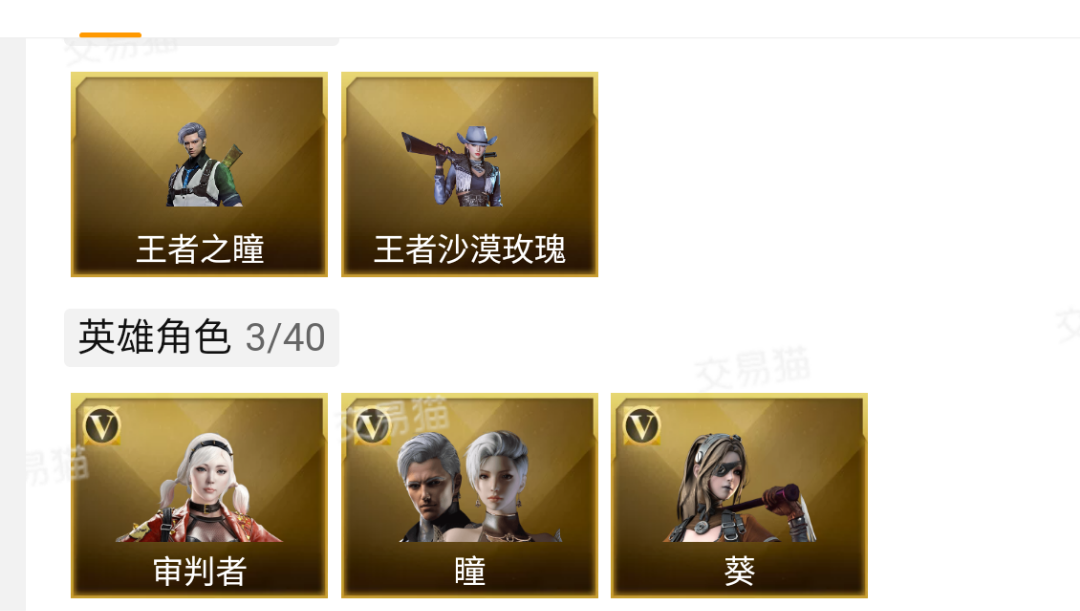Click the V badge on 瞳 card
Viewport: 1080px width, 611px height.
coord(372,426)
